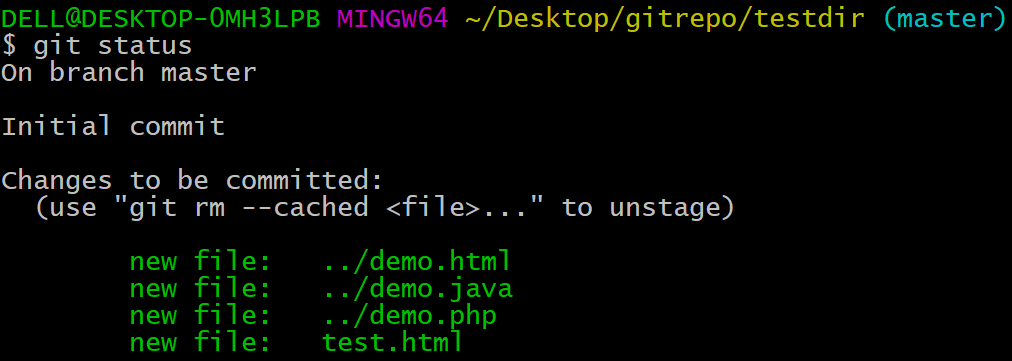Click the MINGW64 label in prompt
This screenshot has height=361, width=1012.
click(x=392, y=19)
